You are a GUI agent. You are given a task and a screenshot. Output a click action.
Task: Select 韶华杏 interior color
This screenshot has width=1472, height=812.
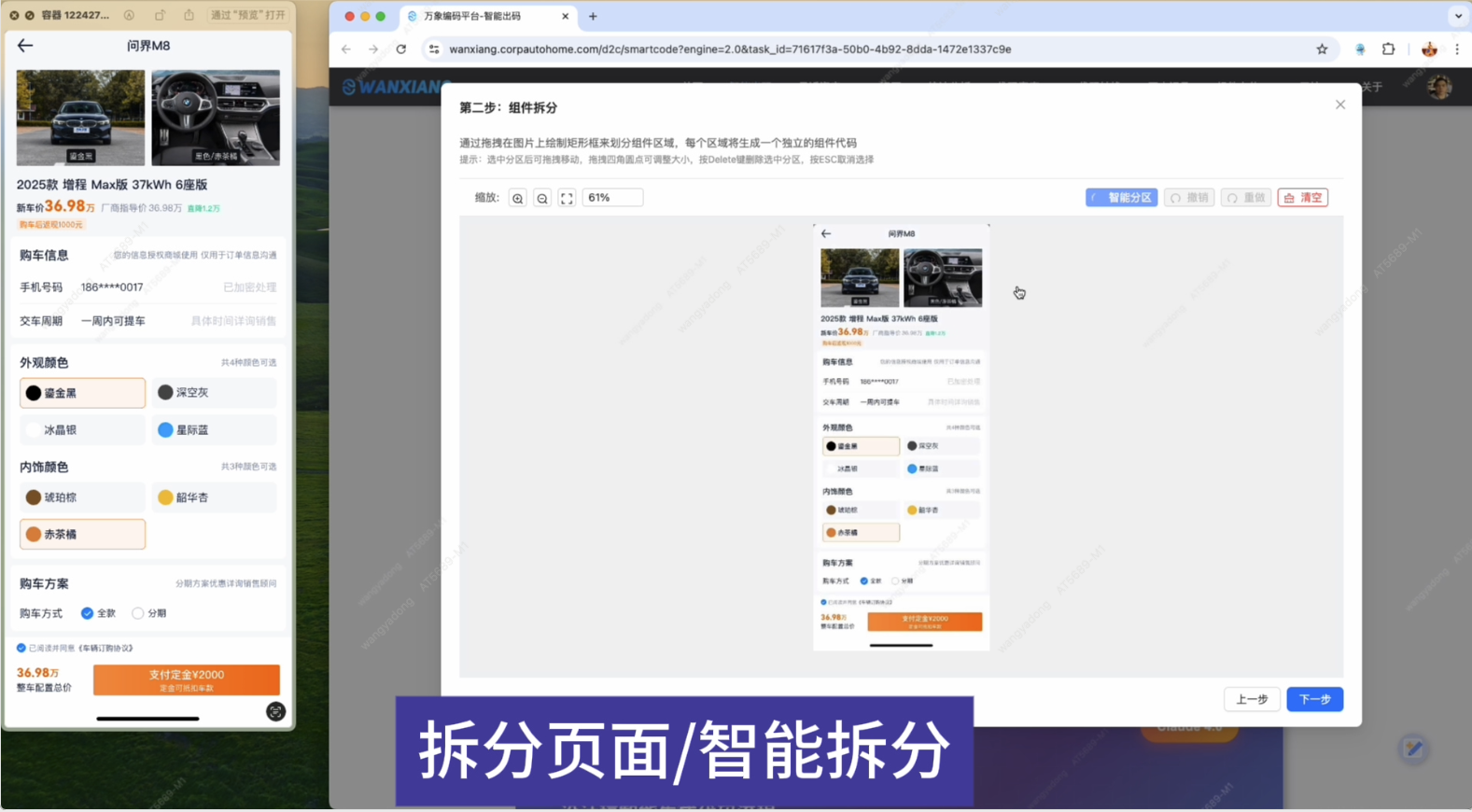[214, 497]
